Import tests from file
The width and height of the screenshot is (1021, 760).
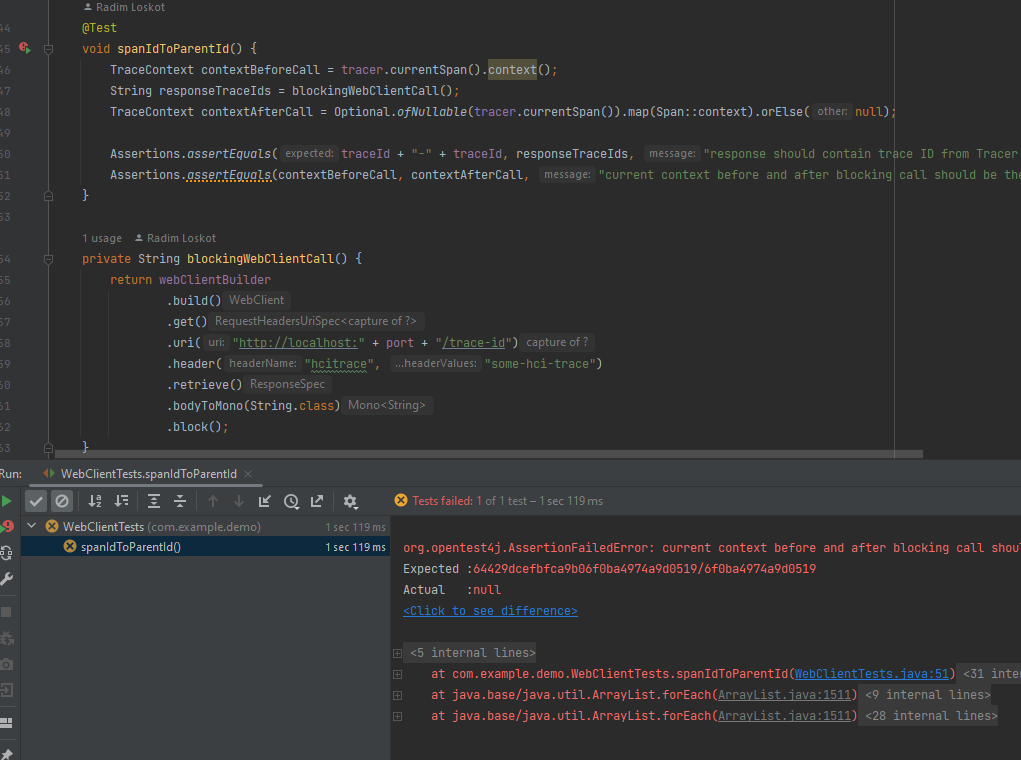point(265,501)
